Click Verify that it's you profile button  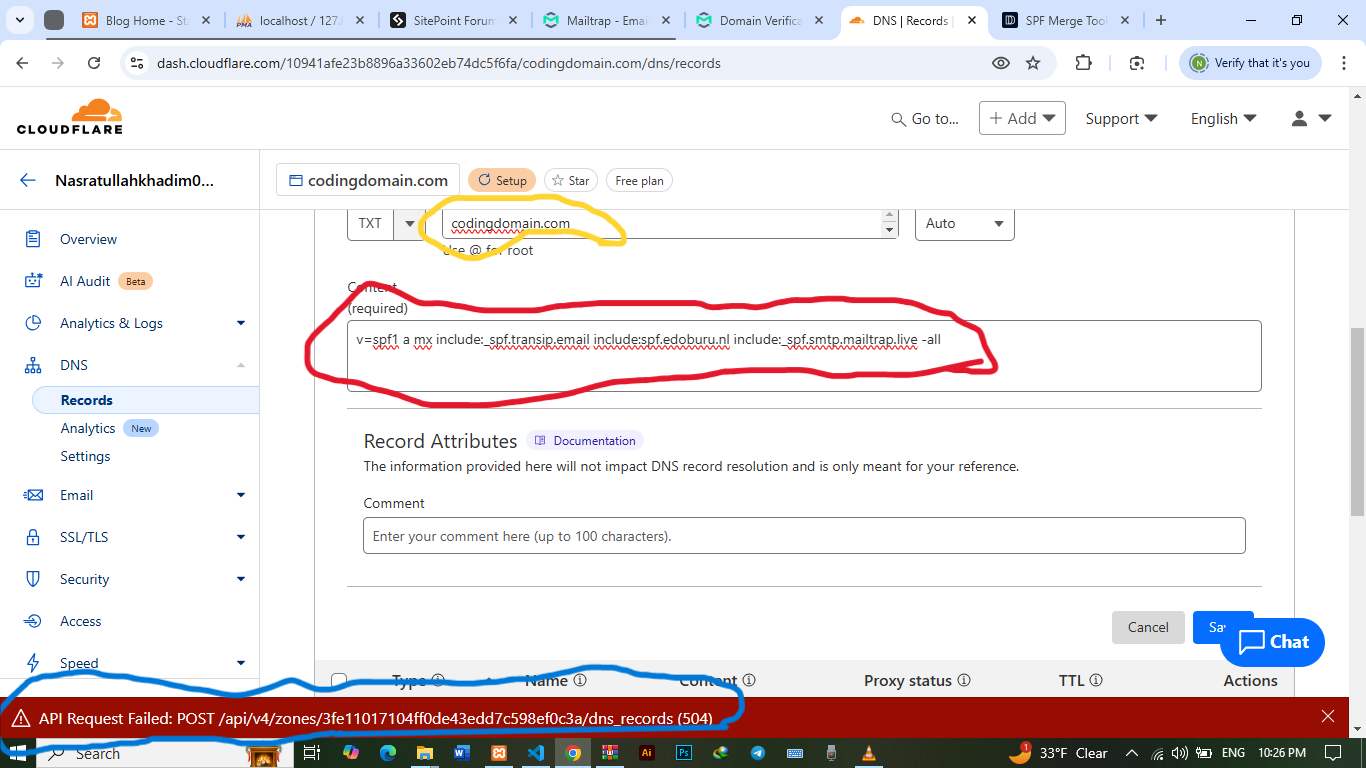click(1250, 63)
